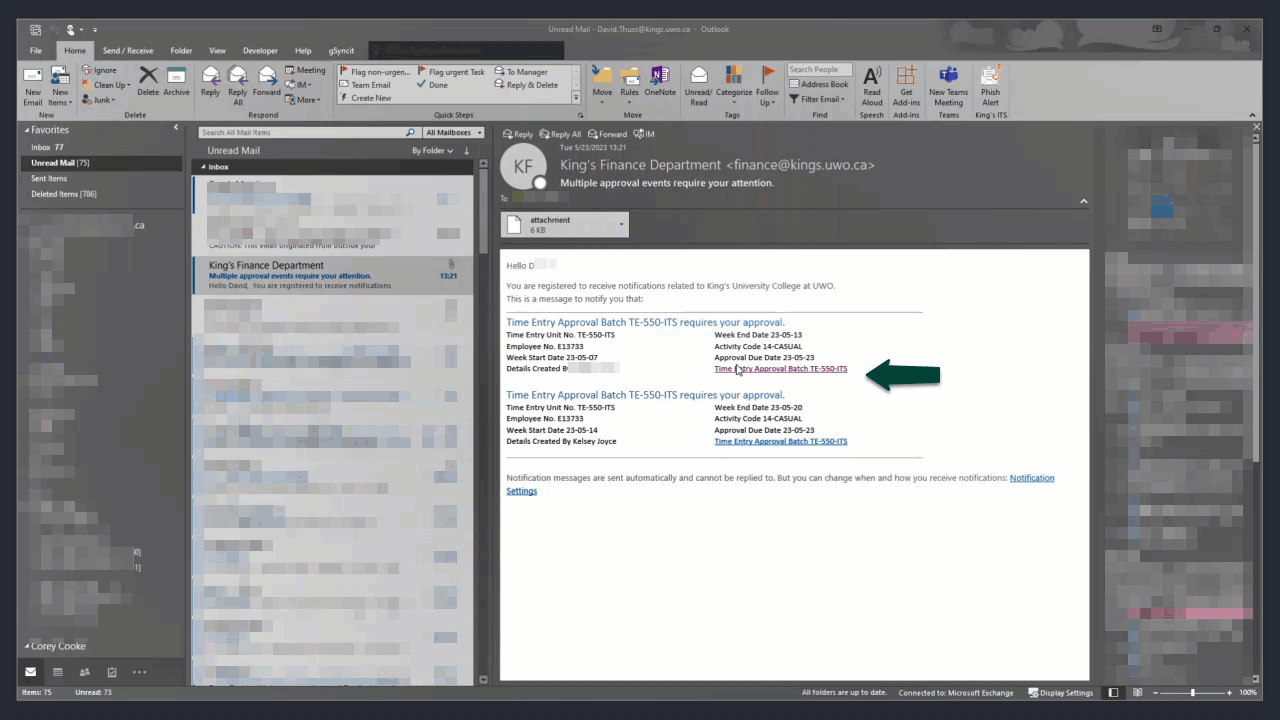Delete the selected message

[148, 81]
